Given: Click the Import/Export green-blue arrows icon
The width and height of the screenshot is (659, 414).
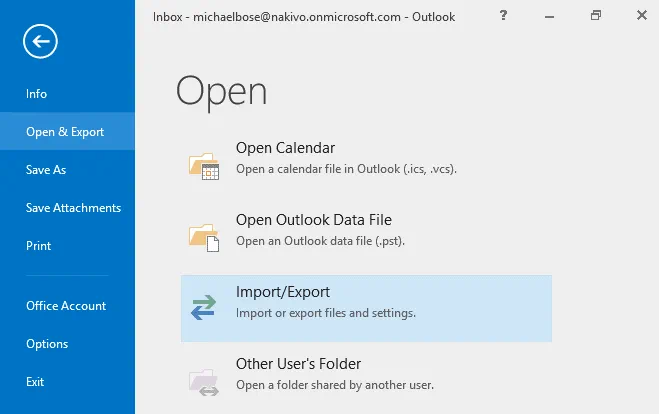Looking at the screenshot, I should (203, 307).
